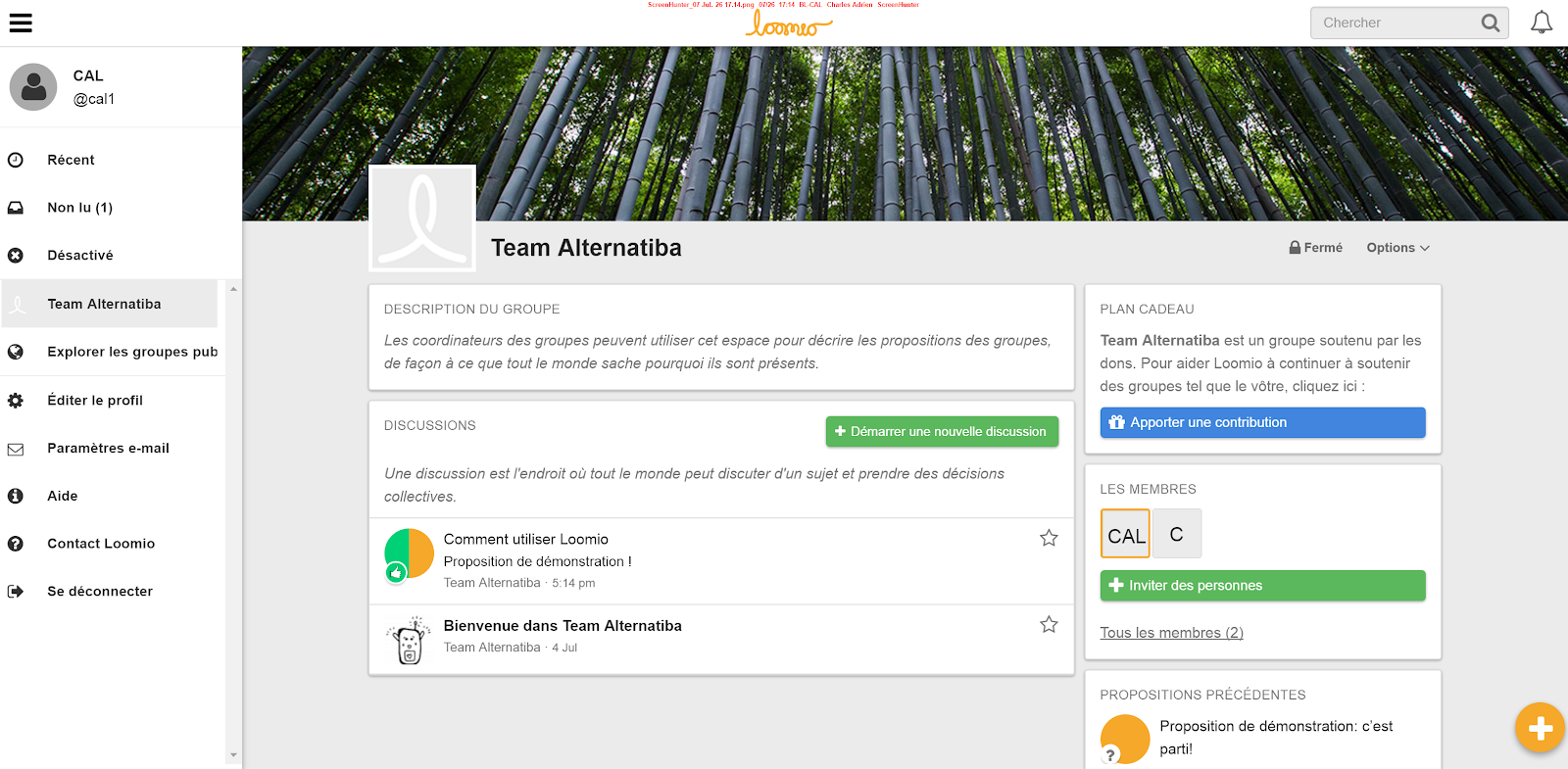Open the CAL user avatar
This screenshot has height=769, width=1568.
[x=33, y=87]
